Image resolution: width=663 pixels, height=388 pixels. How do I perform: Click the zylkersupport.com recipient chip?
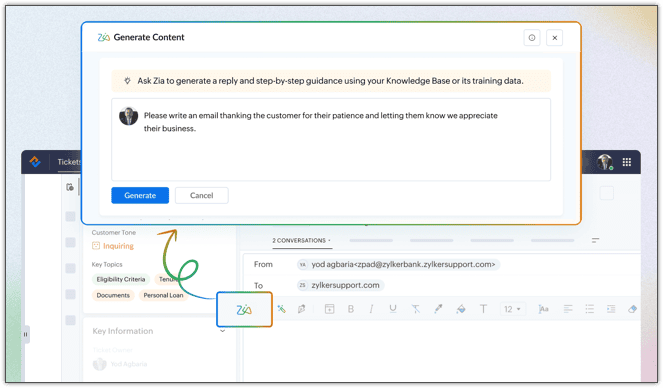(340, 285)
